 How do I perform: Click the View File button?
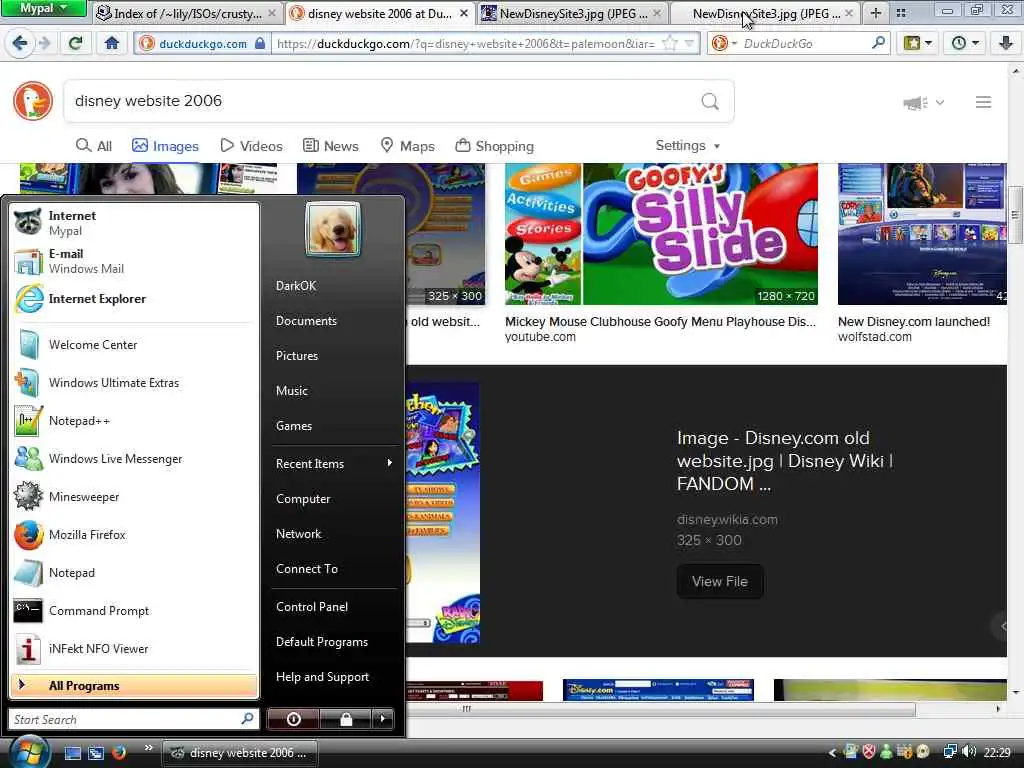tap(720, 581)
